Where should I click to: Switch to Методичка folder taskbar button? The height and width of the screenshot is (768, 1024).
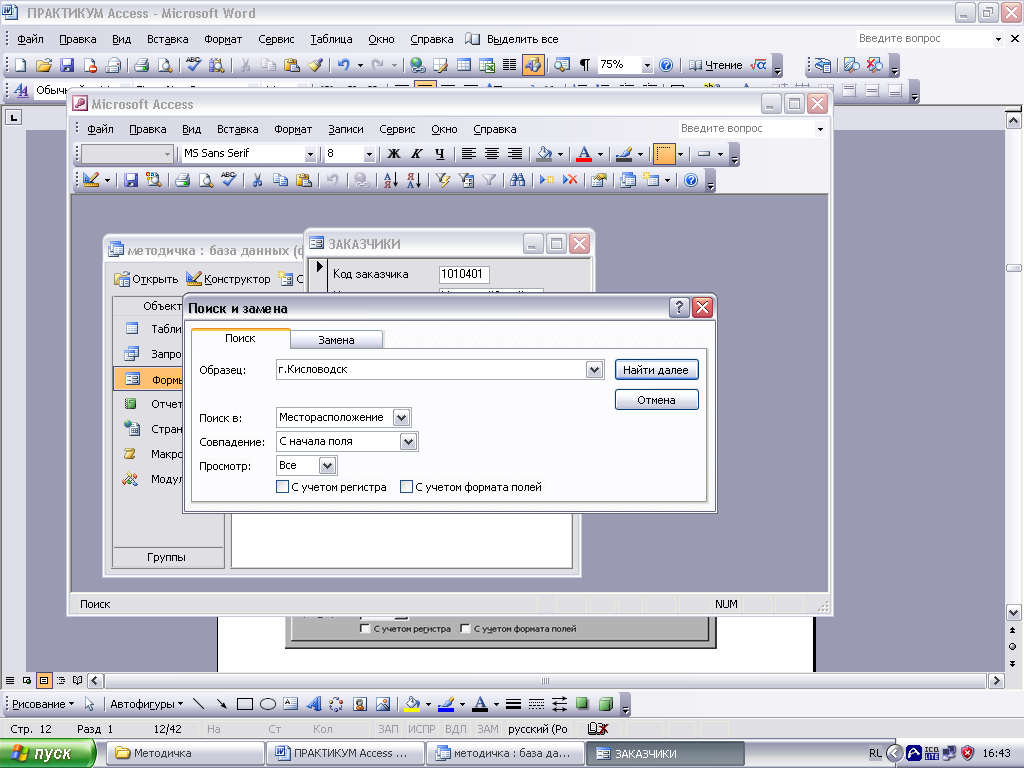coord(185,754)
